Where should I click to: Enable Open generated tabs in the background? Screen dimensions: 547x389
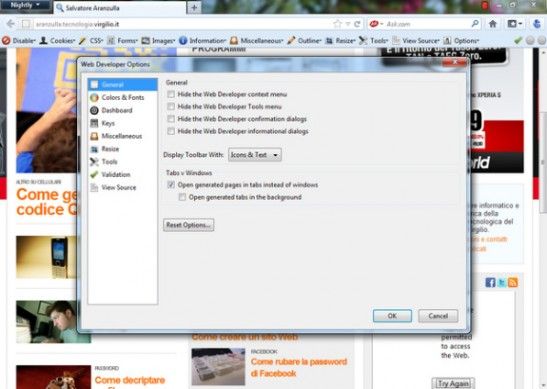(x=182, y=197)
